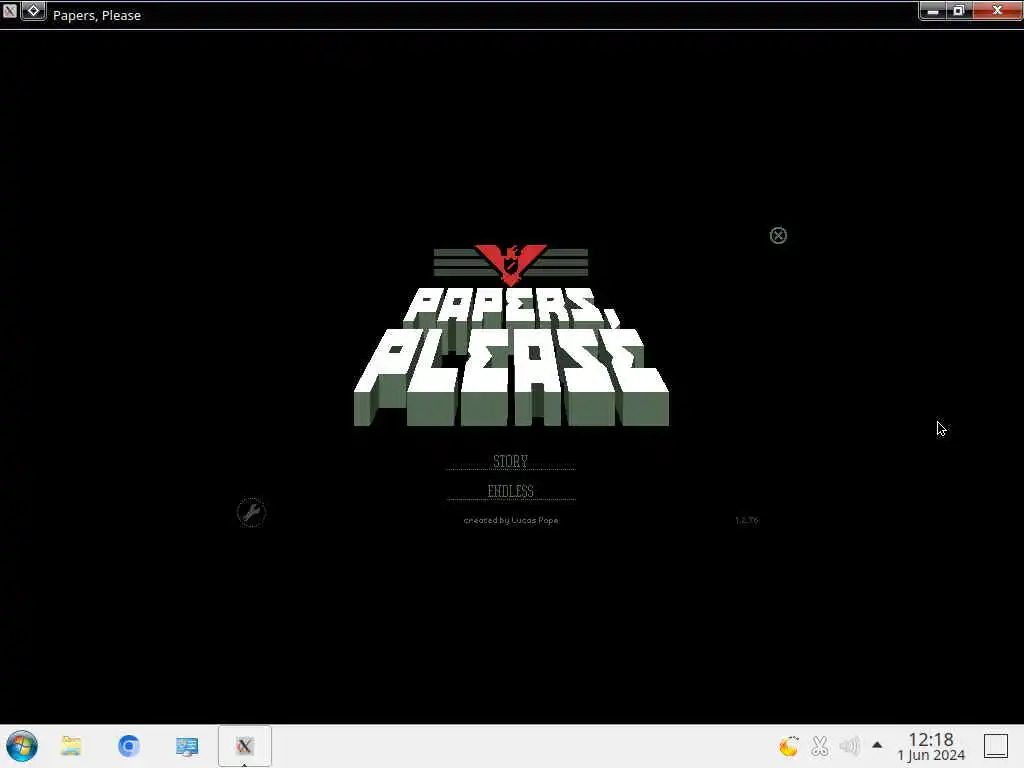Screen dimensions: 1024x768
Task: Open the volume speaker tray icon
Action: coord(850,746)
